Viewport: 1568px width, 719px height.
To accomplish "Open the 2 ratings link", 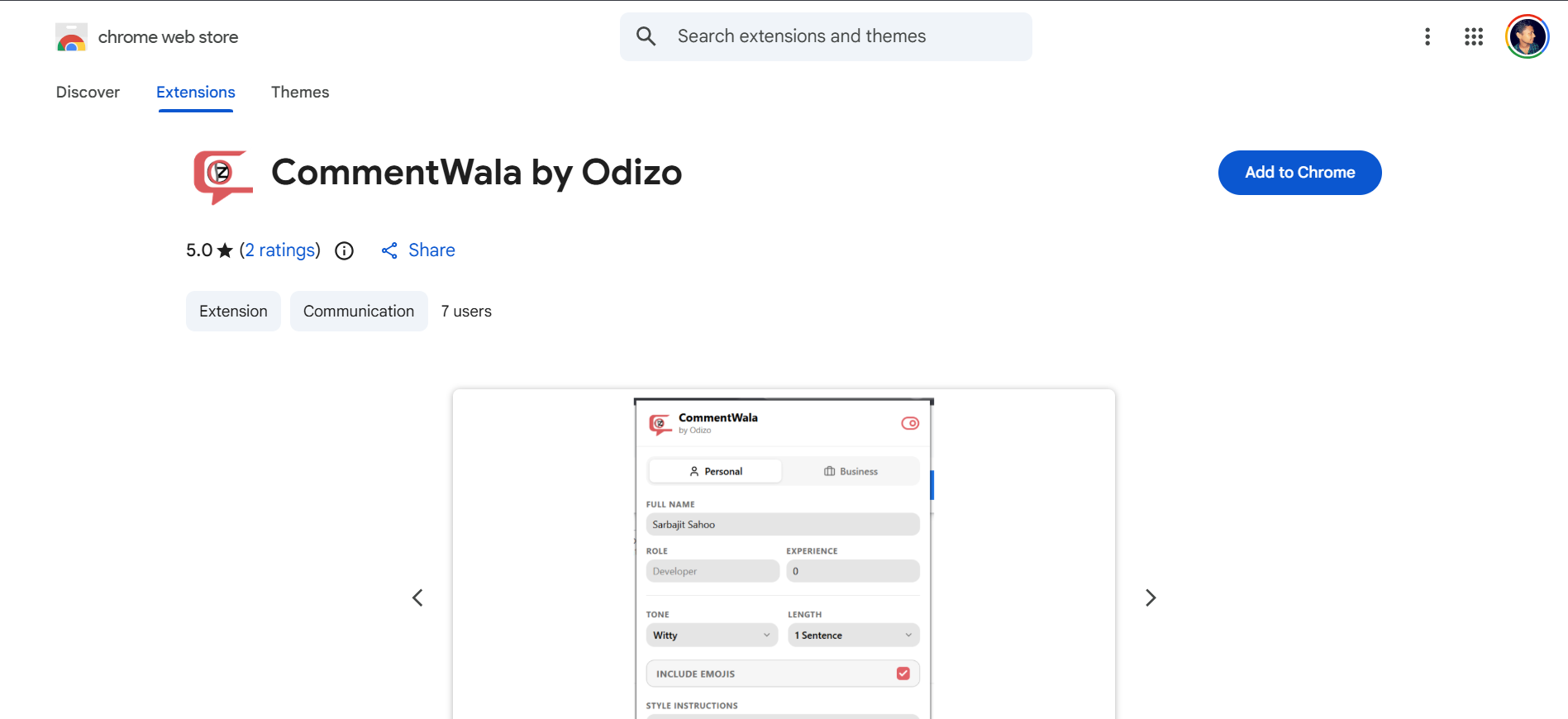I will pyautogui.click(x=280, y=250).
